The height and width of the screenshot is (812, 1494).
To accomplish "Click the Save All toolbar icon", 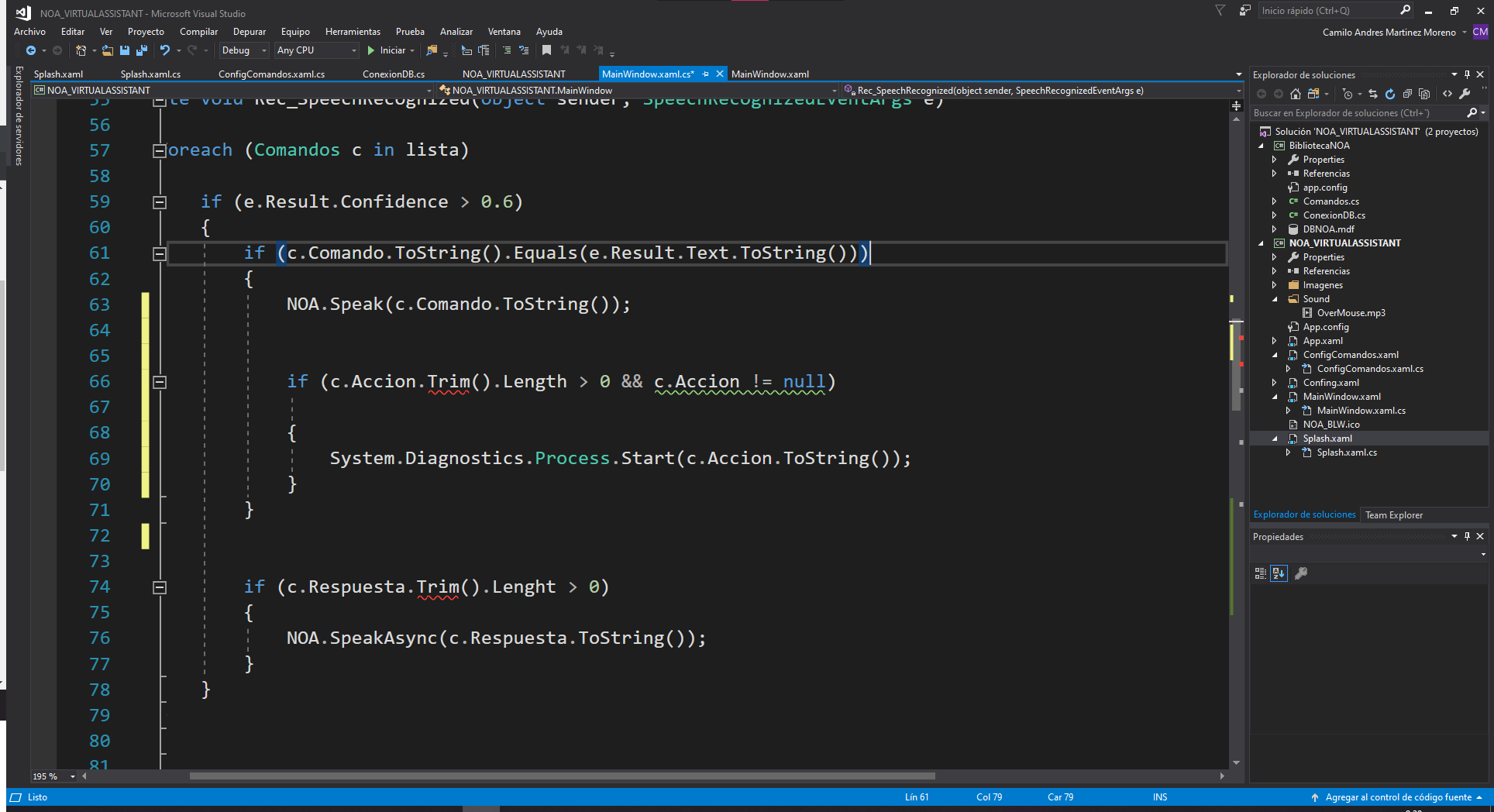I will click(142, 50).
